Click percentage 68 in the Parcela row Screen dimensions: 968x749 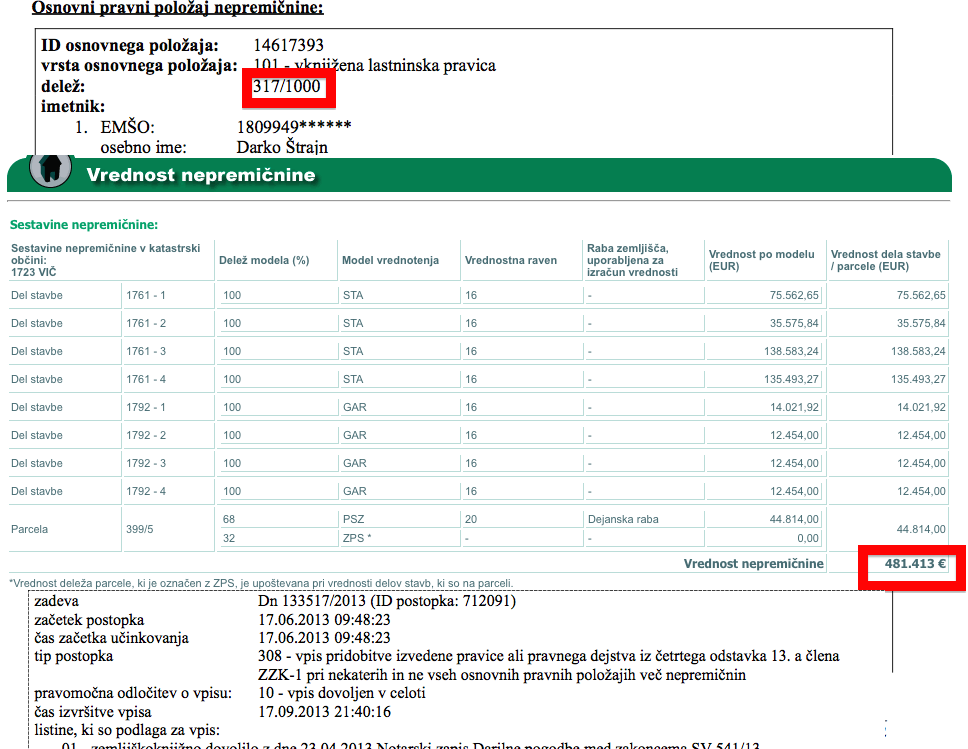click(x=229, y=519)
